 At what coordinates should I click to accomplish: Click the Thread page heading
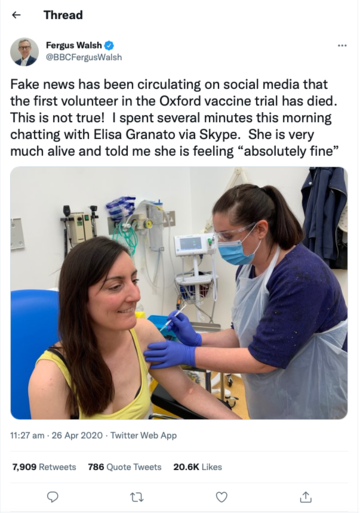63,15
